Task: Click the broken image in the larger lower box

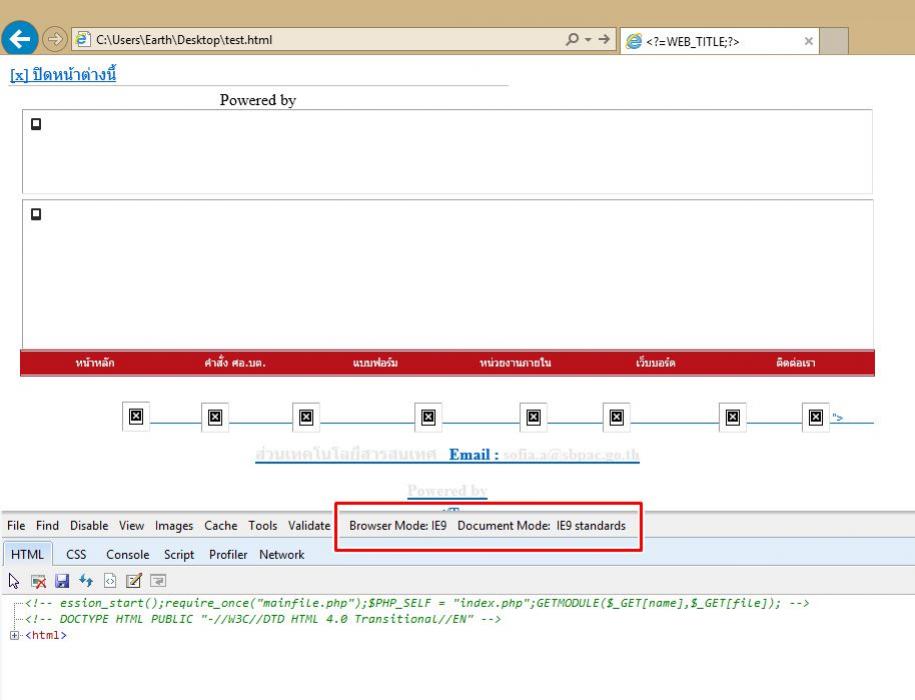Action: [36, 214]
